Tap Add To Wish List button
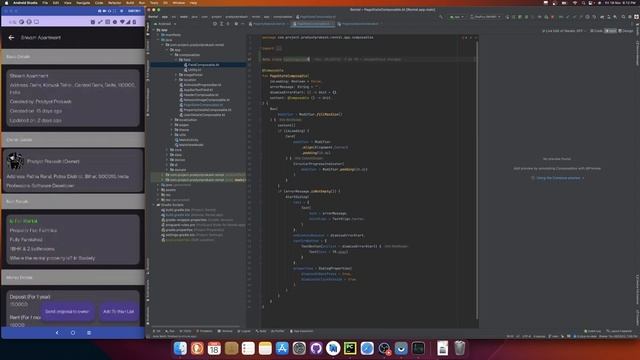The image size is (640, 360). pyautogui.click(x=118, y=311)
